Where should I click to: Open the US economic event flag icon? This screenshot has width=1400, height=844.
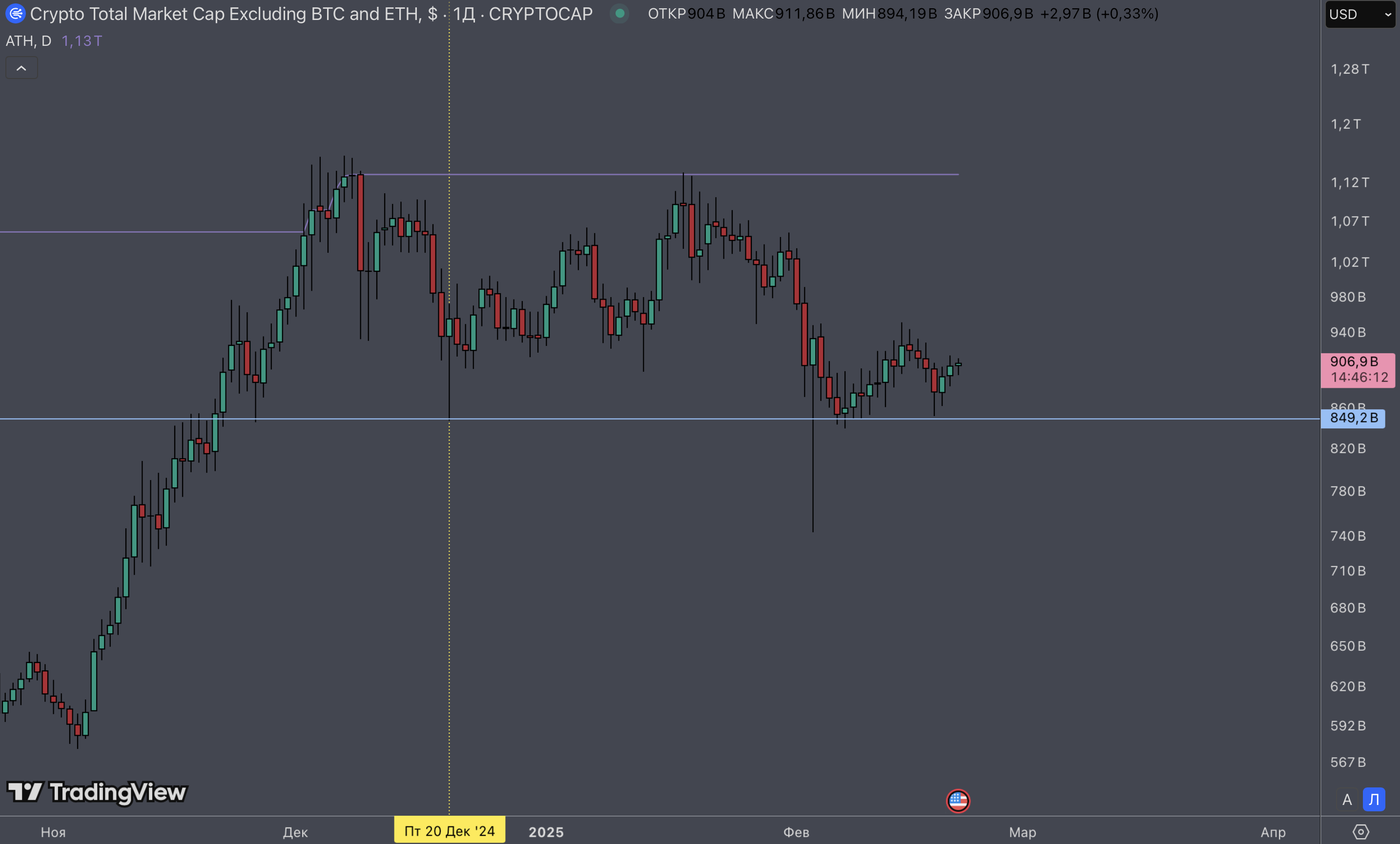point(958,801)
